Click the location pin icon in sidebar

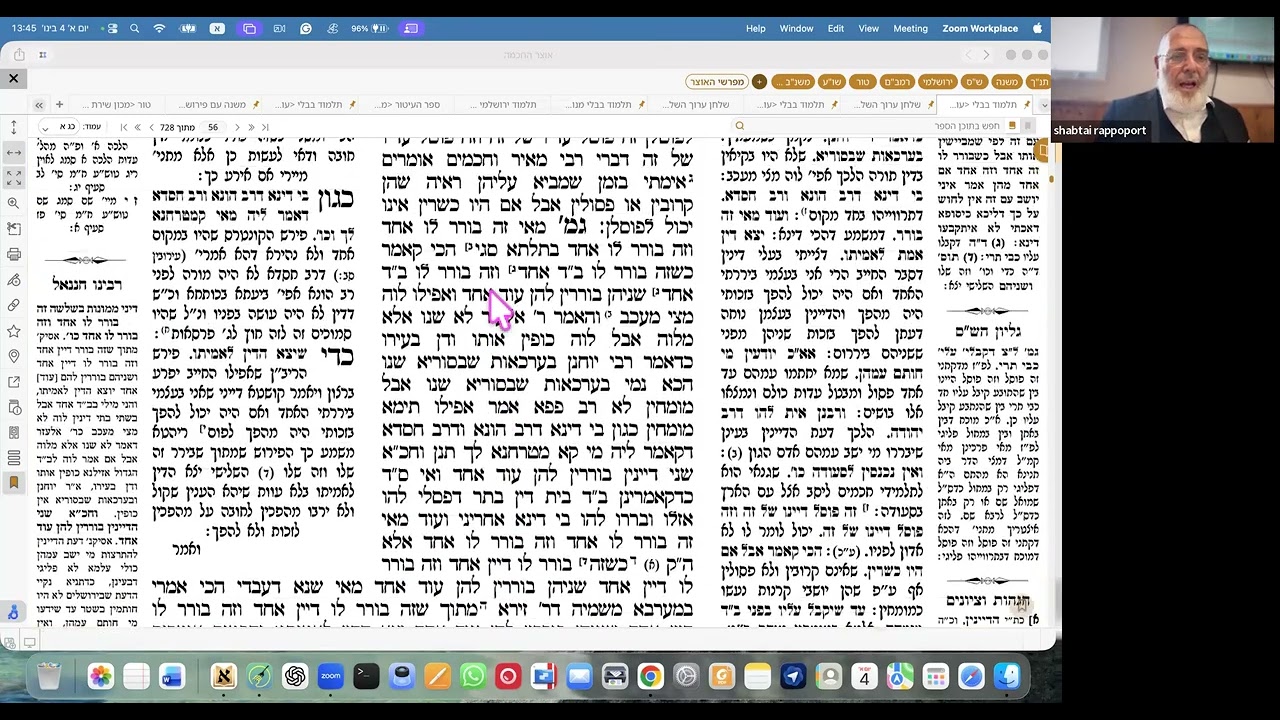[x=13, y=356]
